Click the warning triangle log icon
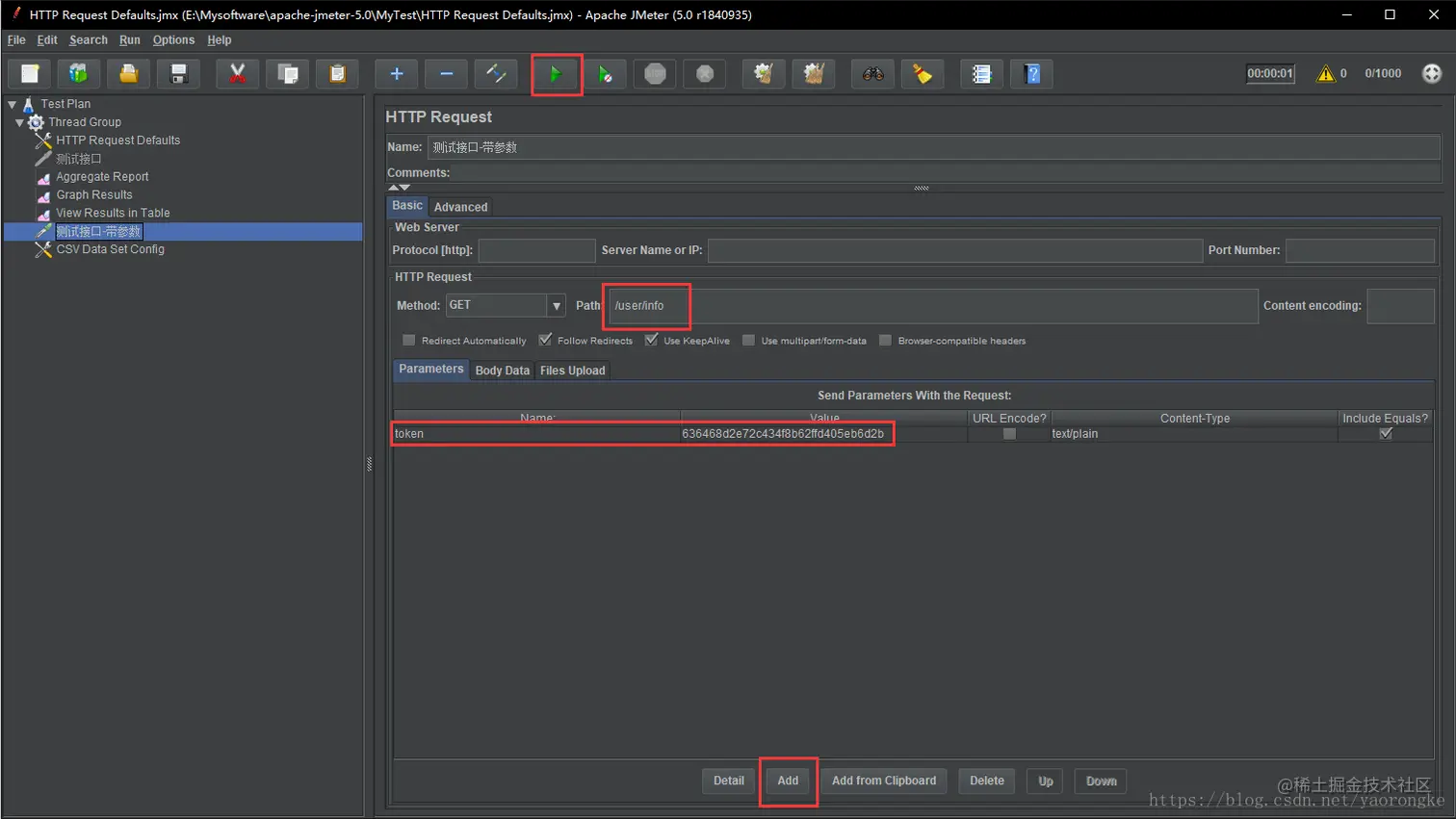The image size is (1456, 819). [1326, 73]
